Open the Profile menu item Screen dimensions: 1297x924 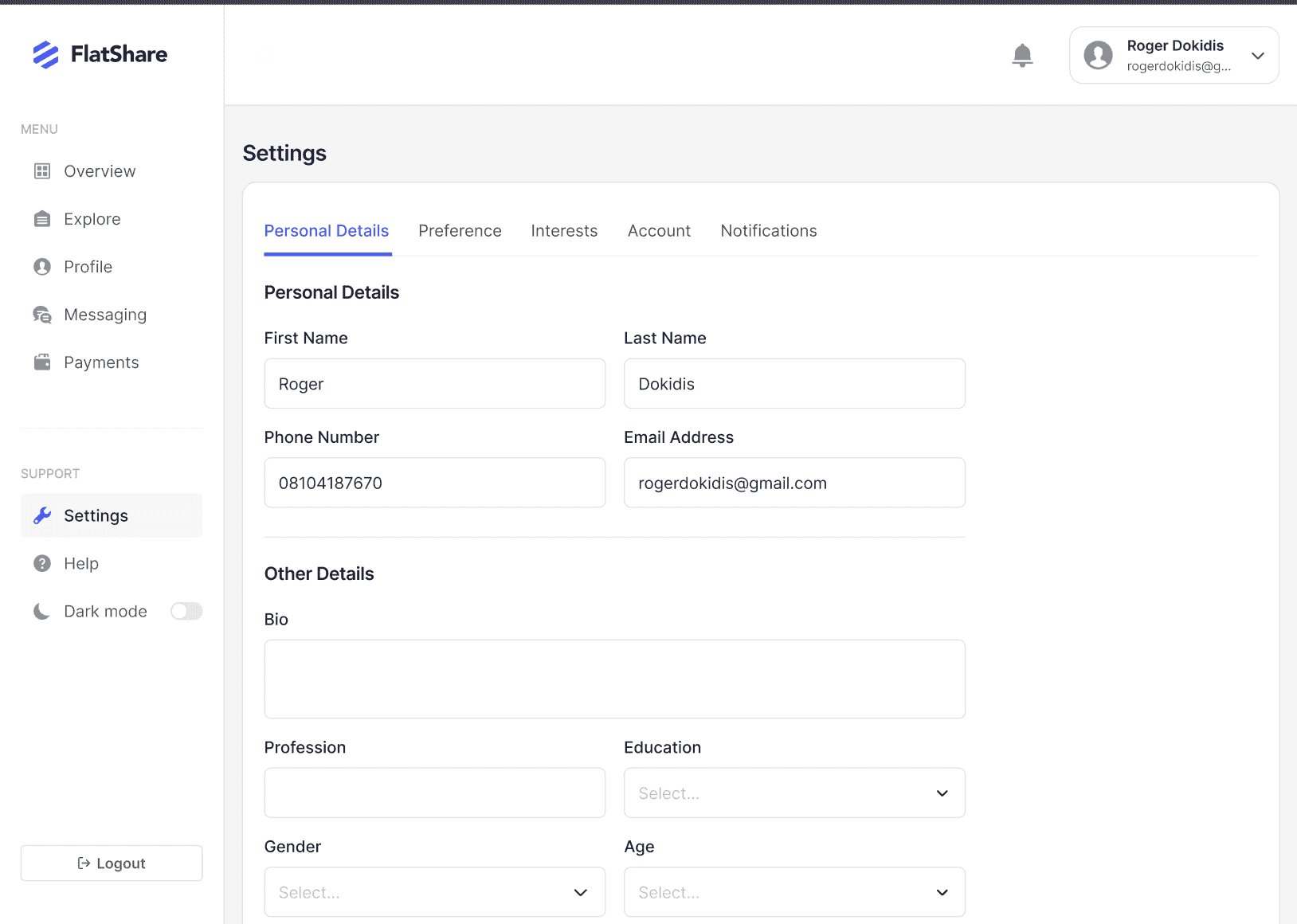[112, 267]
